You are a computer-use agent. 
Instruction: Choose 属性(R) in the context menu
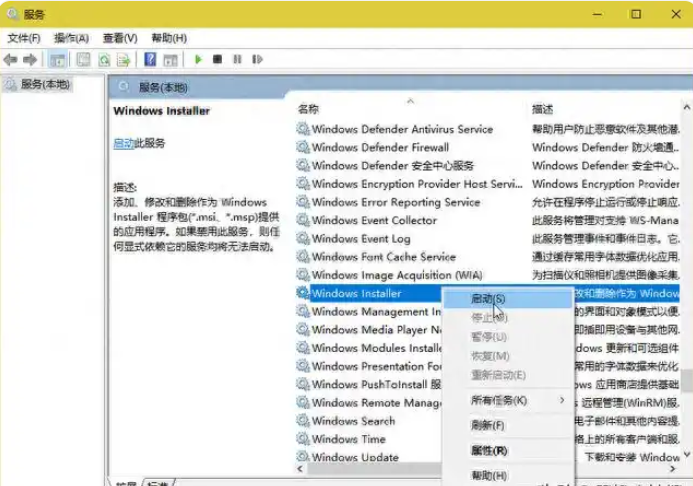pyautogui.click(x=508, y=451)
